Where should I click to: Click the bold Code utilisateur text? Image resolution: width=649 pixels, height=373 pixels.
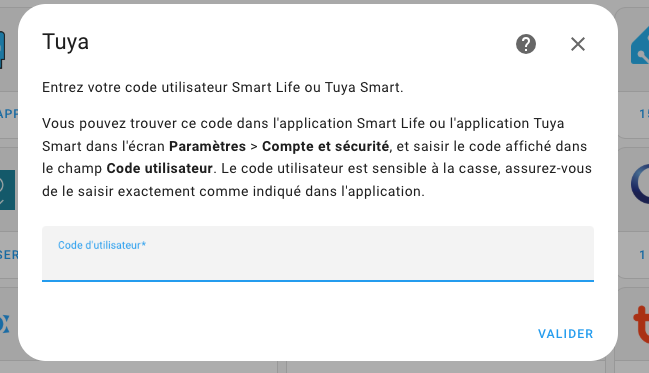160,168
